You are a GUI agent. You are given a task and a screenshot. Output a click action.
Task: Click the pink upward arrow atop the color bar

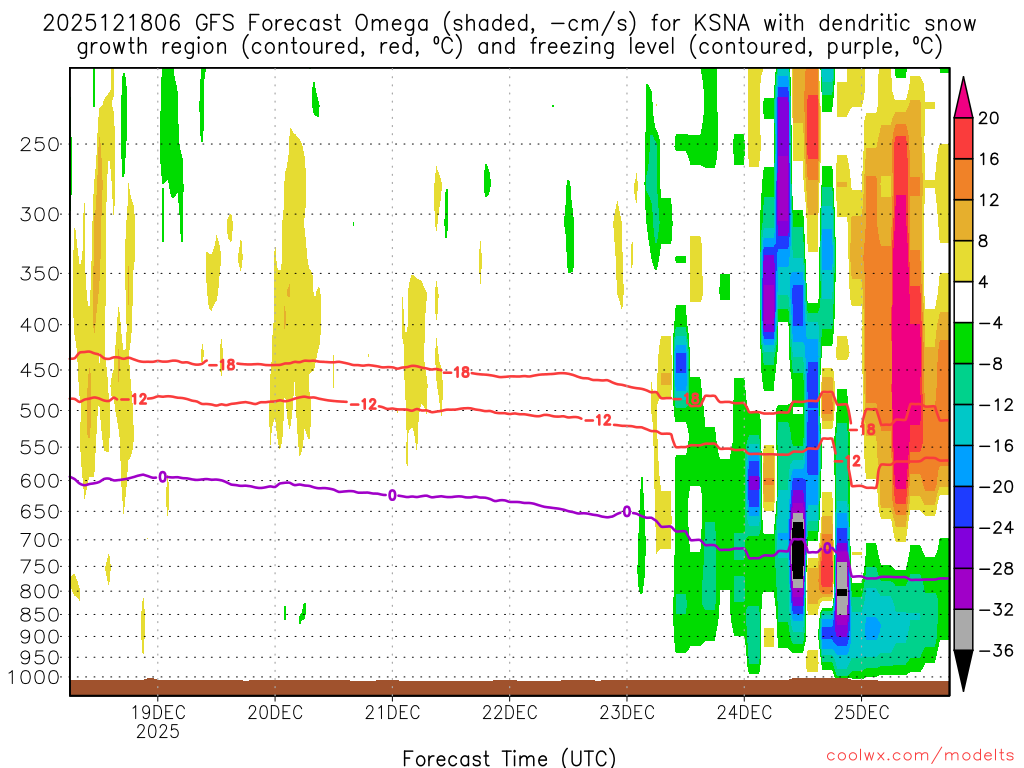[964, 97]
